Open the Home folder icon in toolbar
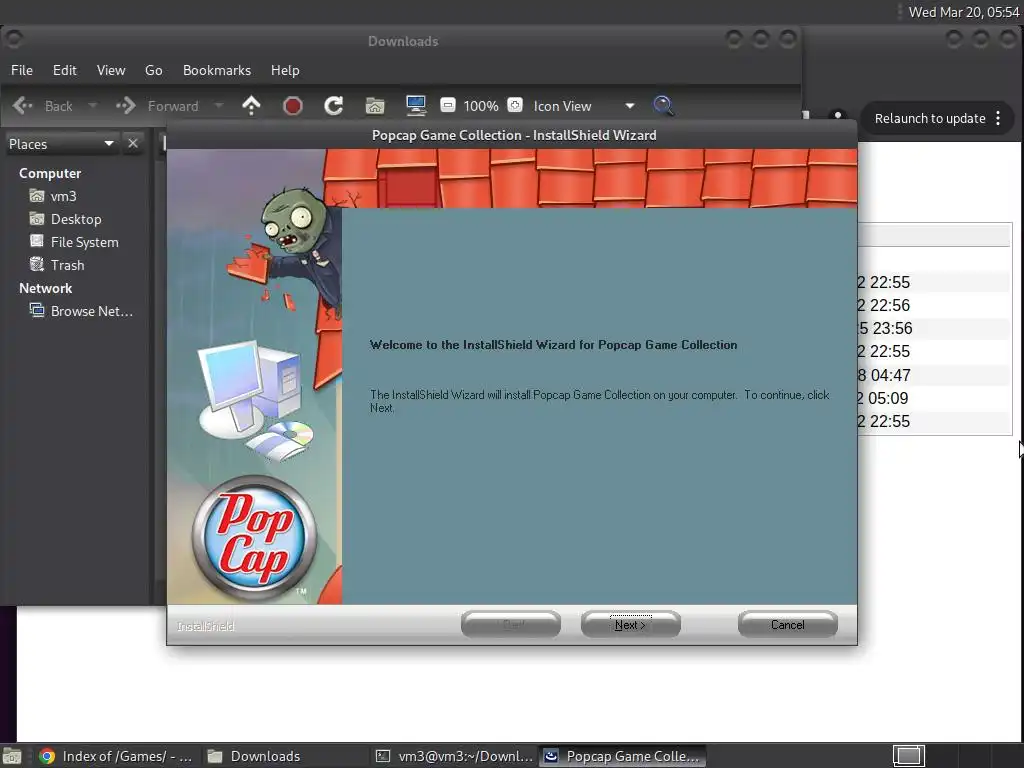The width and height of the screenshot is (1024, 768). [375, 105]
